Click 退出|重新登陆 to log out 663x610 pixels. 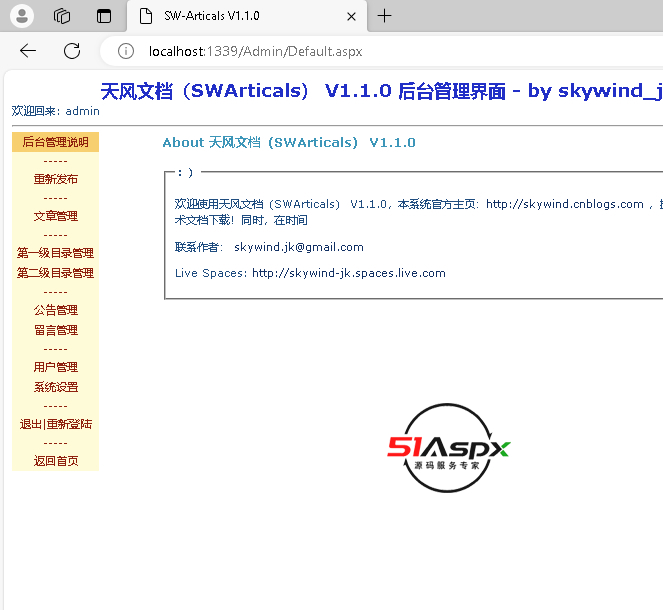pos(55,424)
